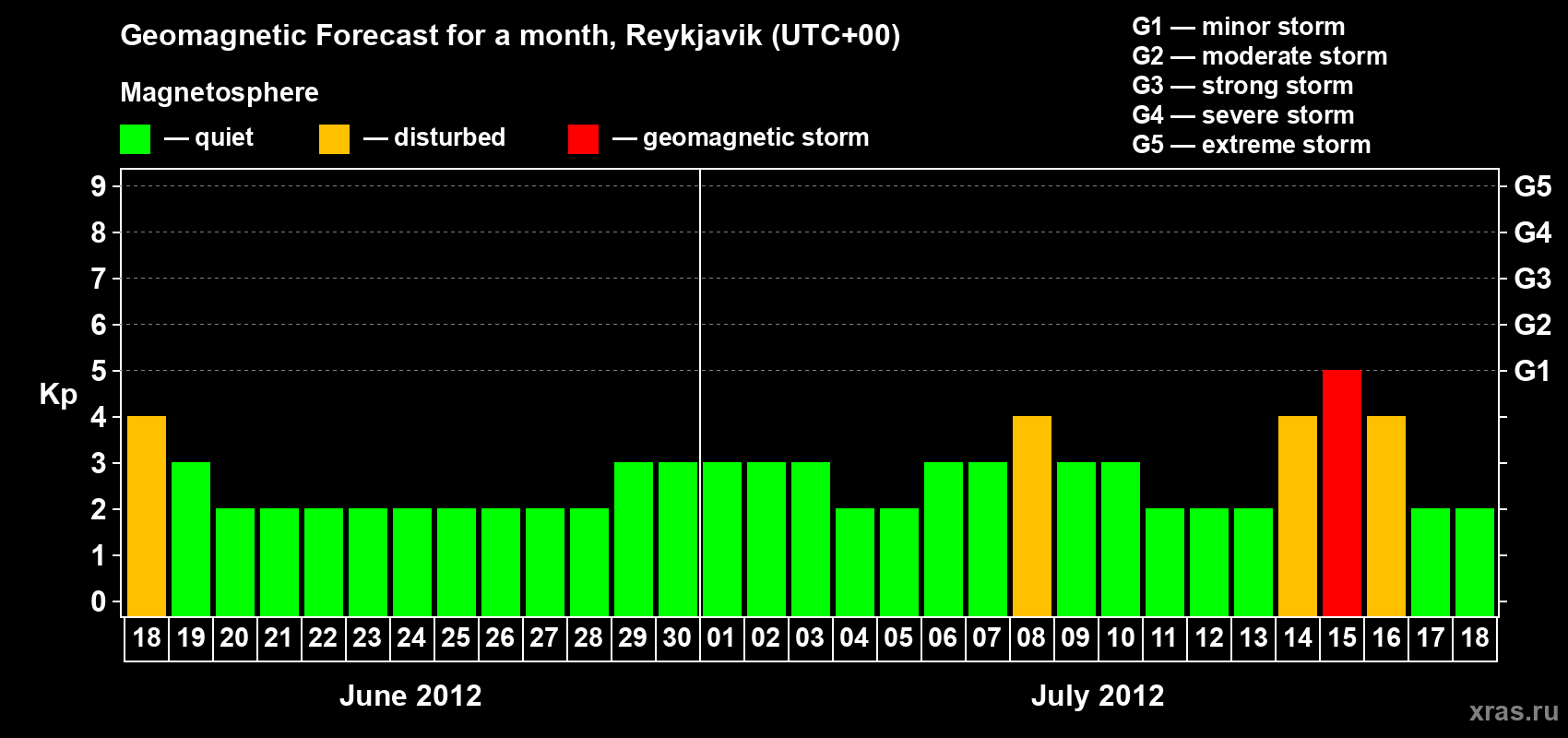Click the 'G1 — minor storm' legend text
The height and width of the screenshot is (738, 1568).
pyautogui.click(x=1239, y=27)
